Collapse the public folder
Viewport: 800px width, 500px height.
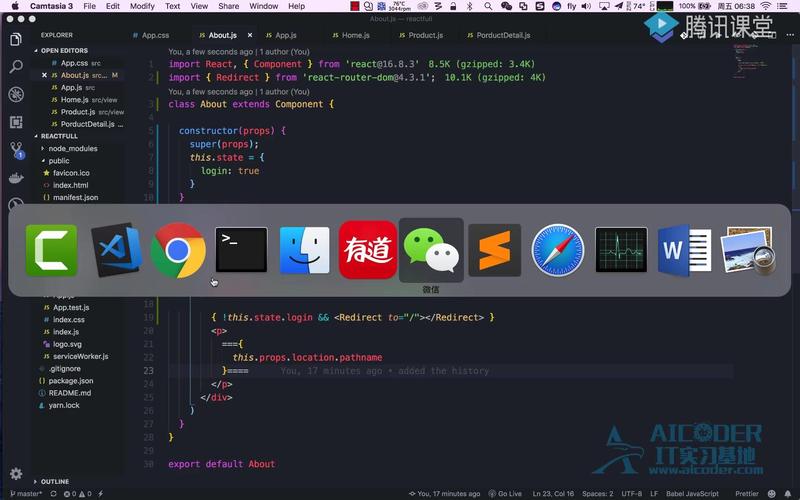coord(59,161)
